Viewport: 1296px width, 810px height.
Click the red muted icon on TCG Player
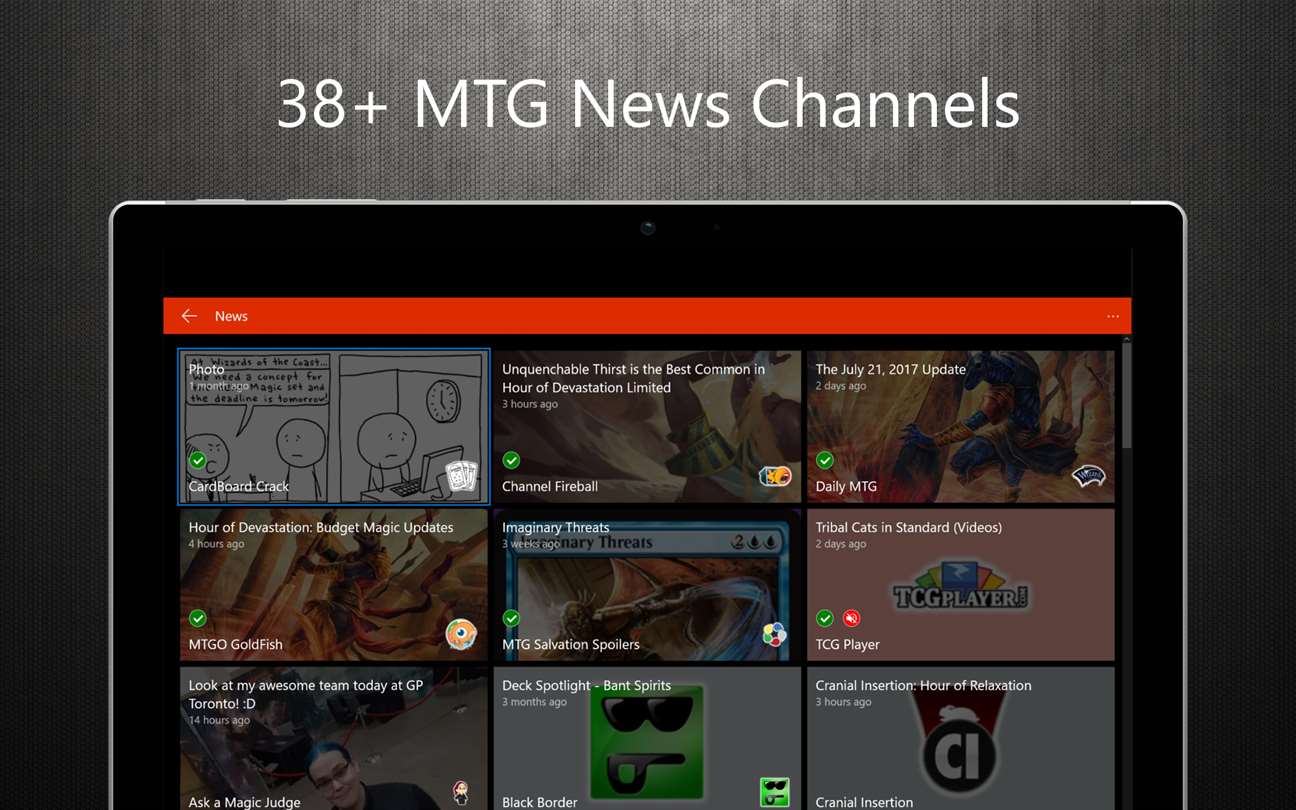851,618
